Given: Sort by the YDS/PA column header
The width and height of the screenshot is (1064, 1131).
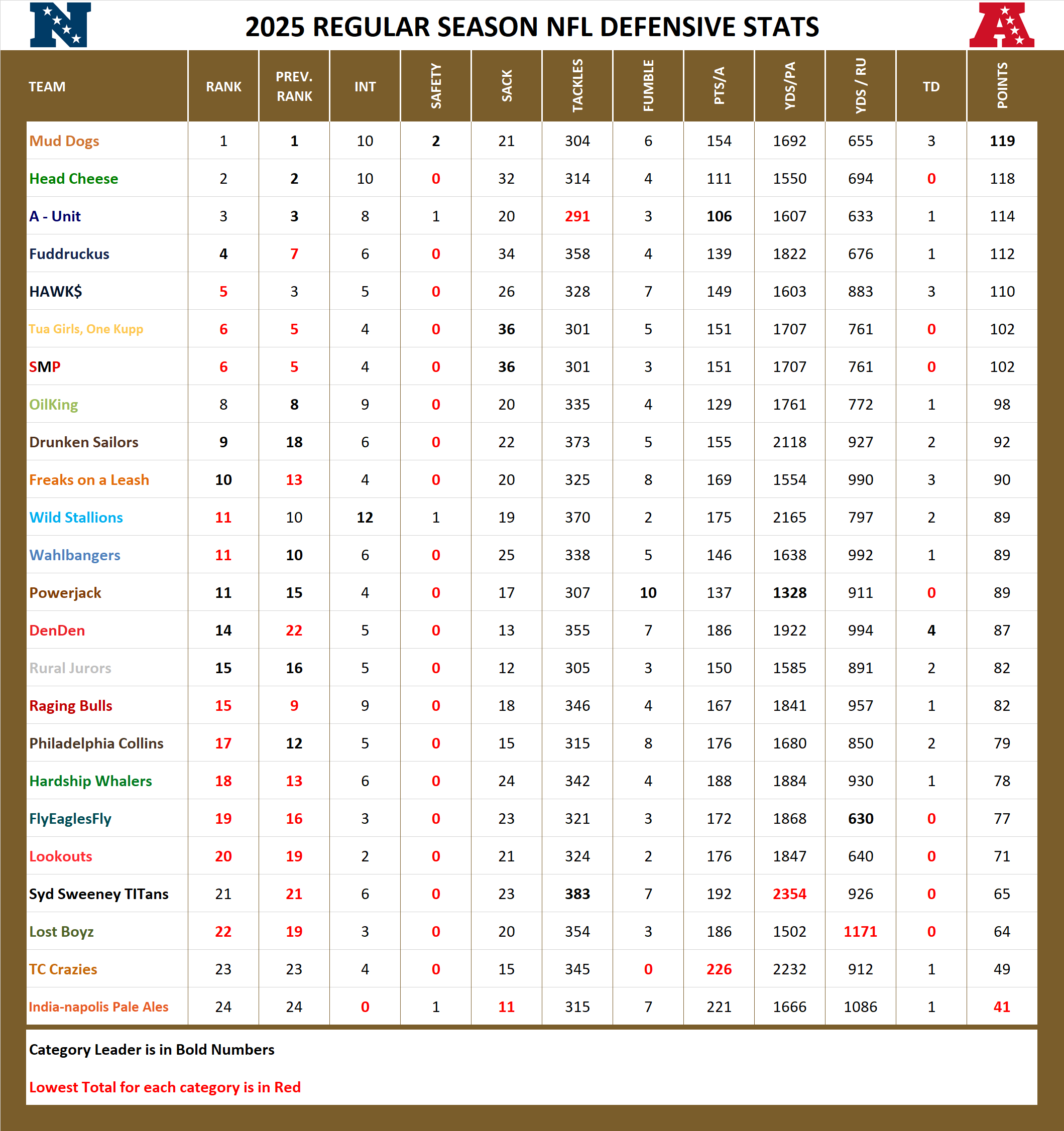Looking at the screenshot, I should click(x=790, y=86).
